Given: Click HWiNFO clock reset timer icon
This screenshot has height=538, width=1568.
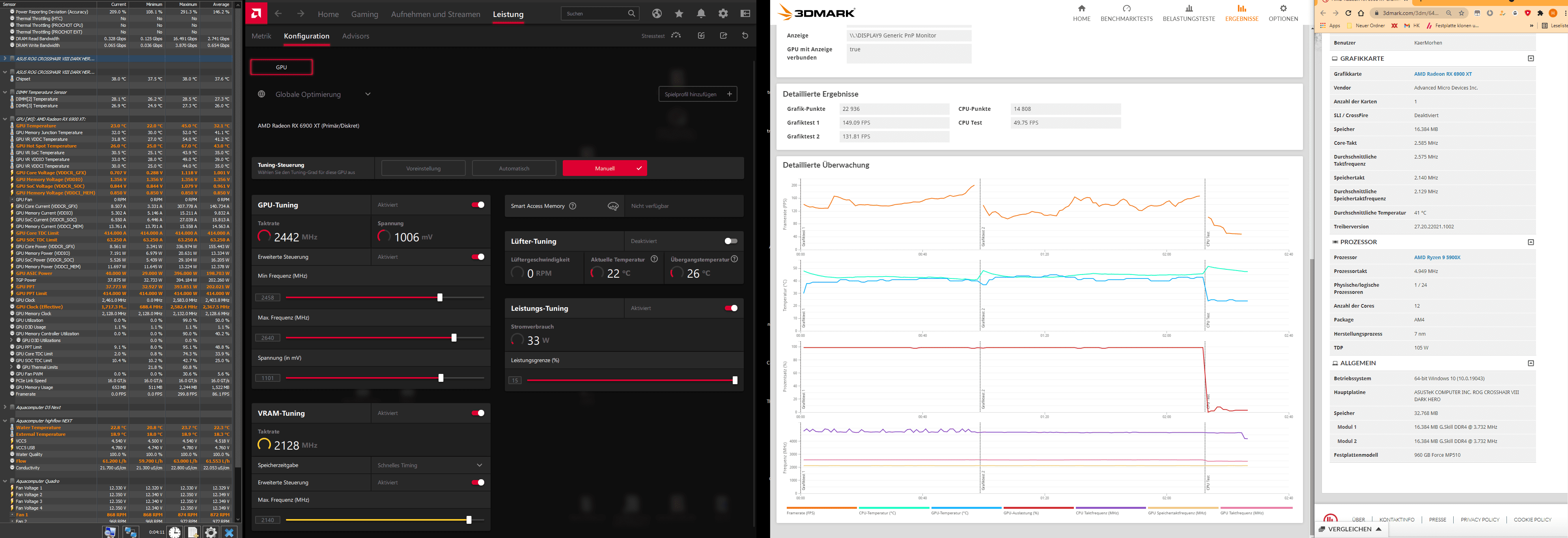Looking at the screenshot, I should pos(175,532).
